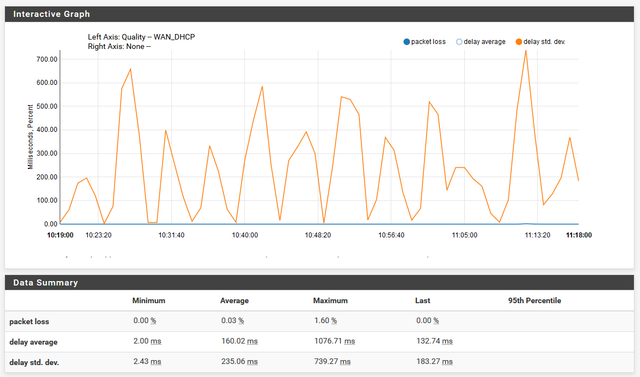
Task: Select the delay std. dev. row label
Action: (34, 362)
